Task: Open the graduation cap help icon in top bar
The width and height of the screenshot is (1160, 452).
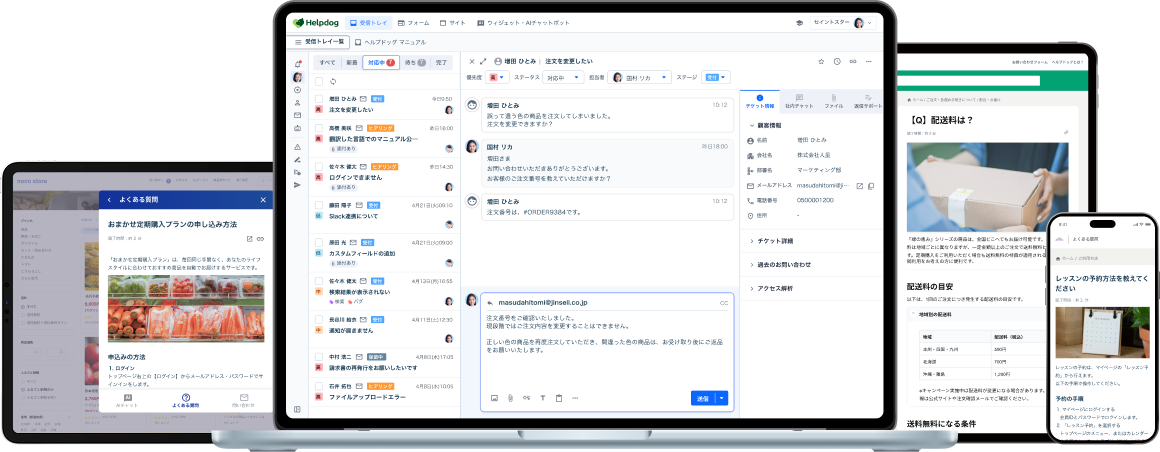Action: coord(800,23)
